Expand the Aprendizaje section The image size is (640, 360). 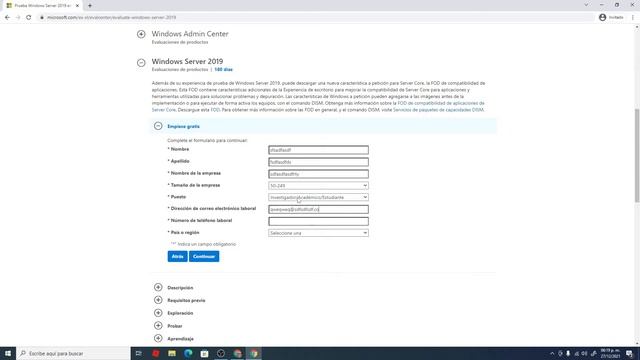click(x=158, y=338)
